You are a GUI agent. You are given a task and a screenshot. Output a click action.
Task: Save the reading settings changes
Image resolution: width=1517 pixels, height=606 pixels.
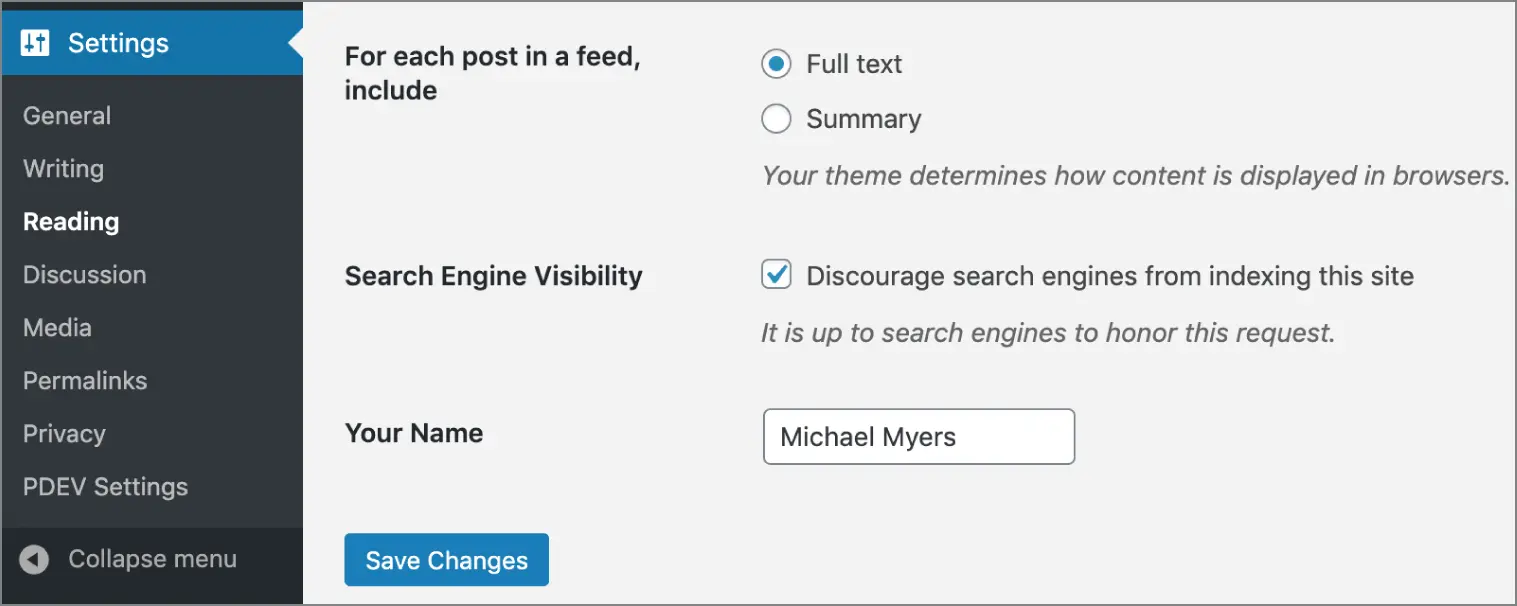[x=446, y=560]
